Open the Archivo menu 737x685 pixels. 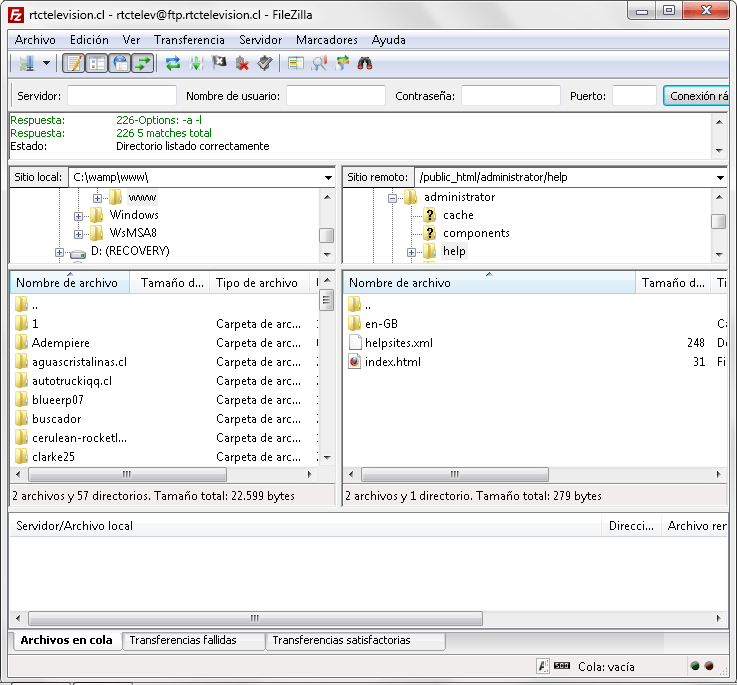pos(35,40)
